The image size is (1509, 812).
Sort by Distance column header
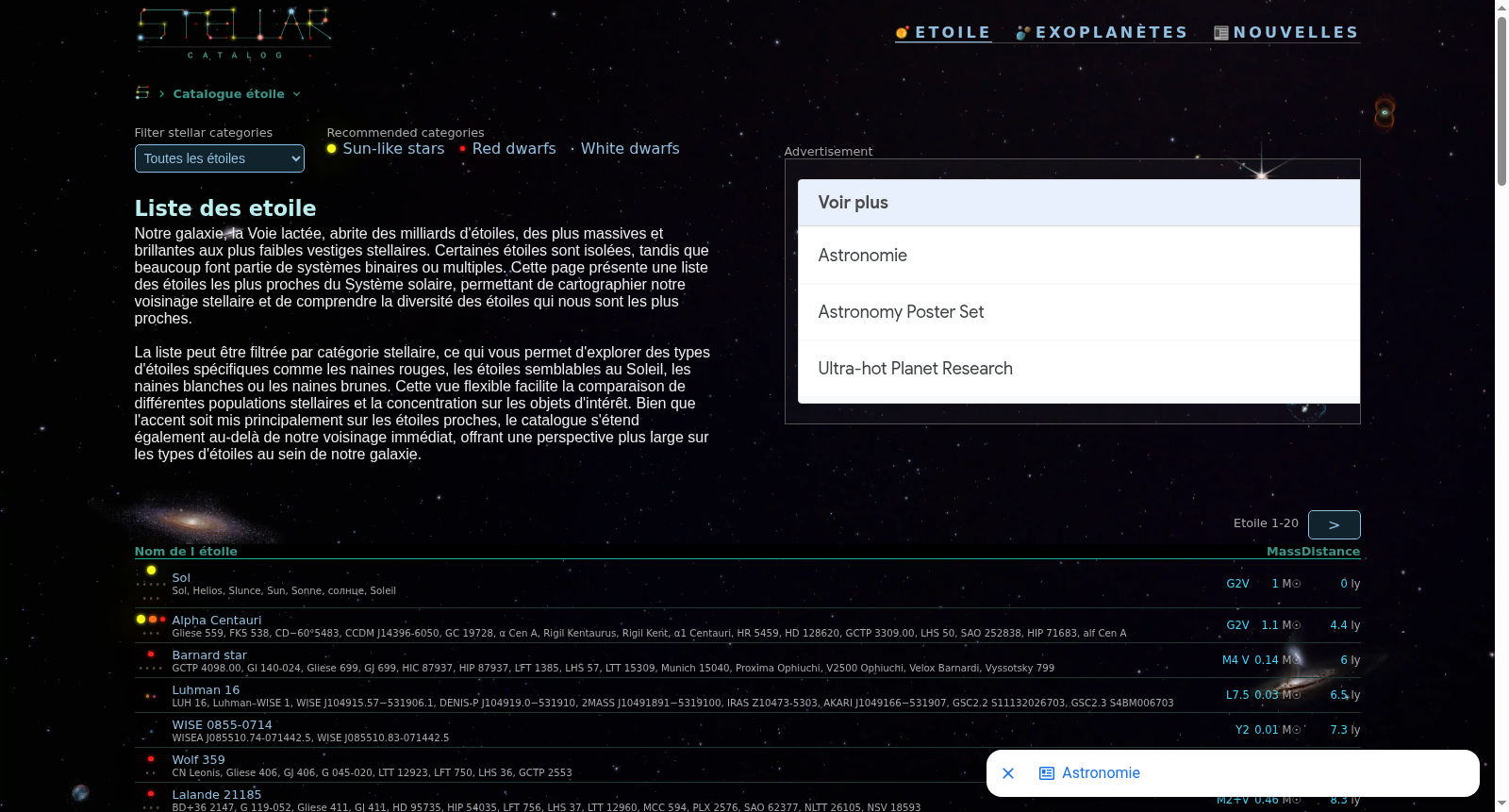tap(1330, 552)
